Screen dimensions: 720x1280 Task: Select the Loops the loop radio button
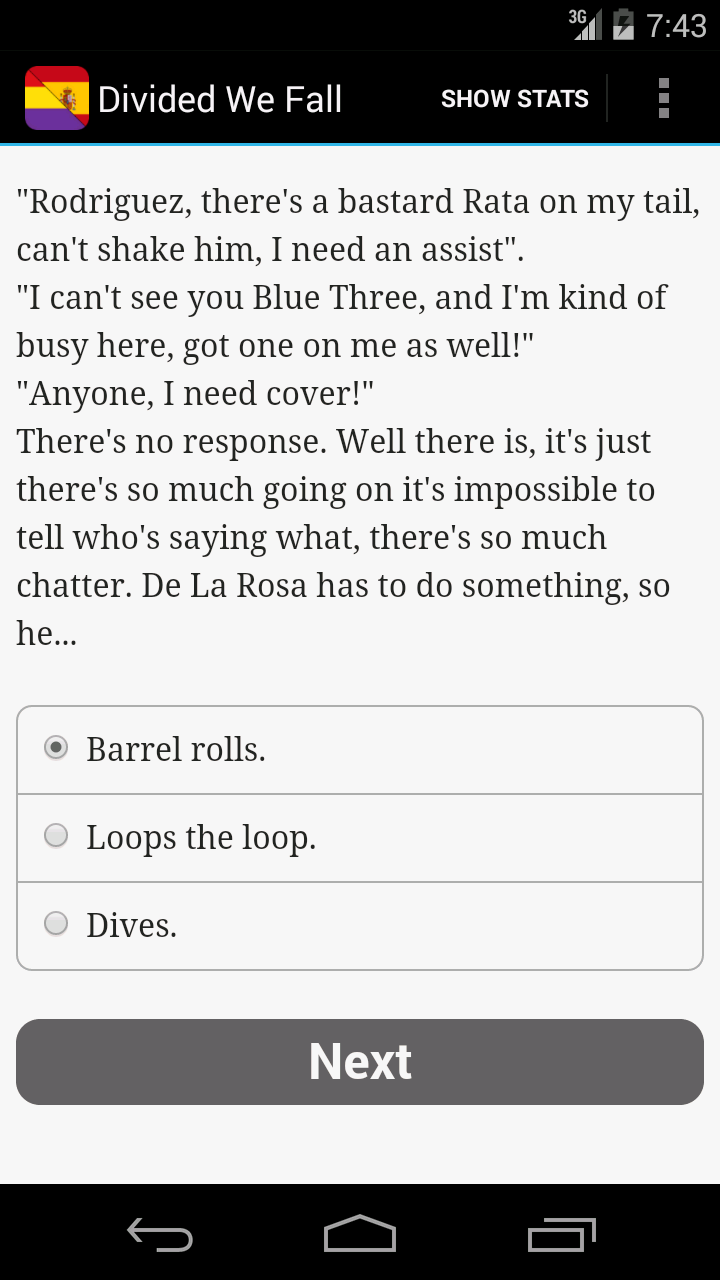(56, 836)
